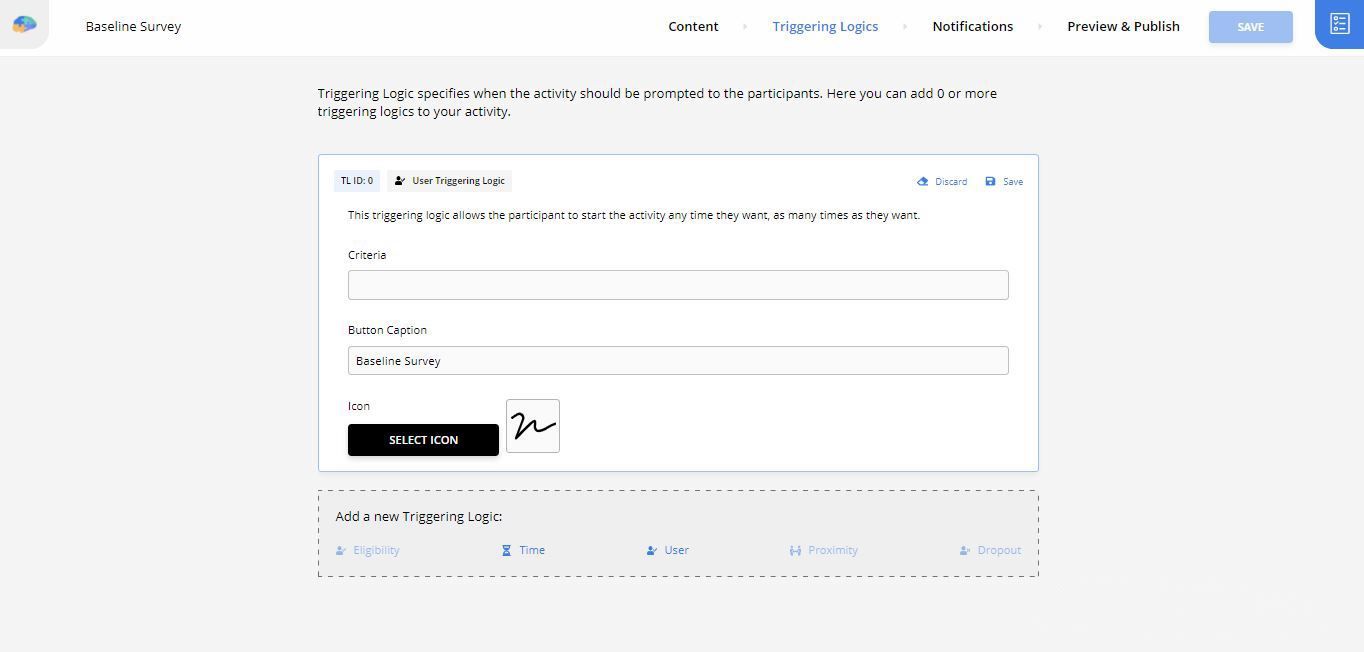Click the app logo in the top-left corner
Viewport: 1364px width, 652px height.
coord(24,24)
